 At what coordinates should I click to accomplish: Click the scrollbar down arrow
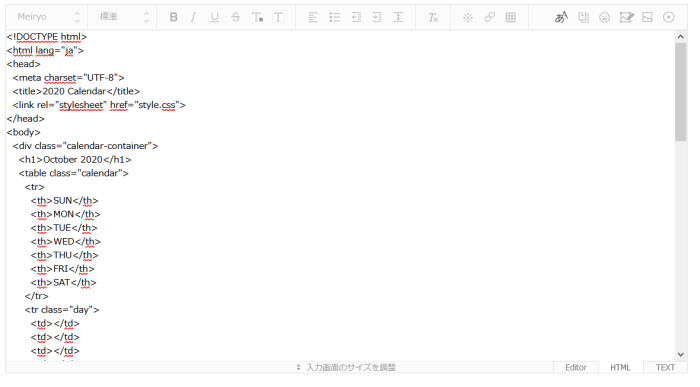pyautogui.click(x=680, y=355)
